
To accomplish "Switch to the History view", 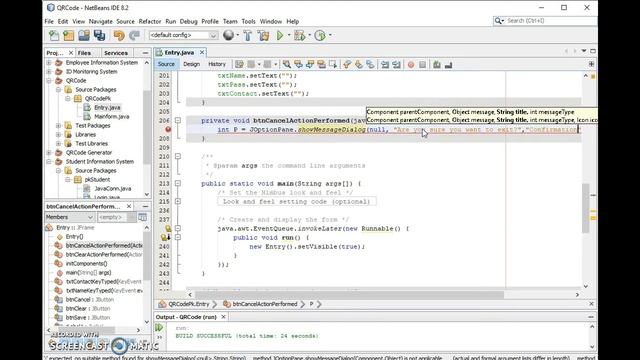I will click(x=217, y=64).
